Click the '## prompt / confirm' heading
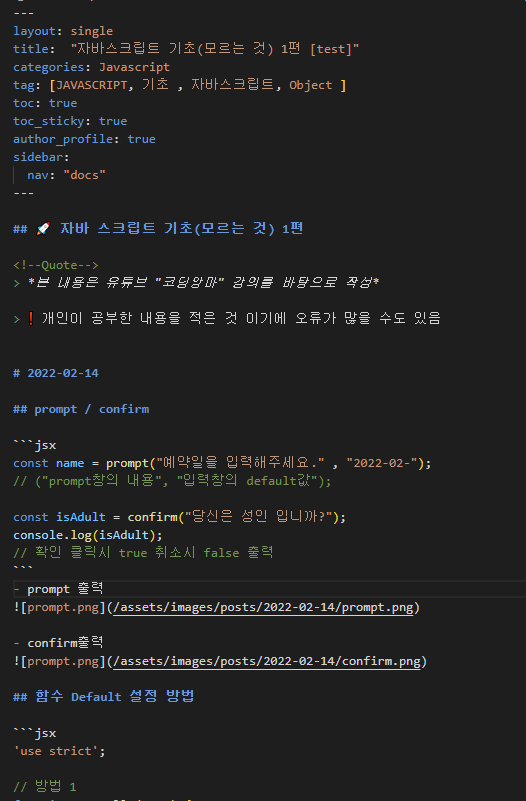526x801 pixels. [81, 409]
